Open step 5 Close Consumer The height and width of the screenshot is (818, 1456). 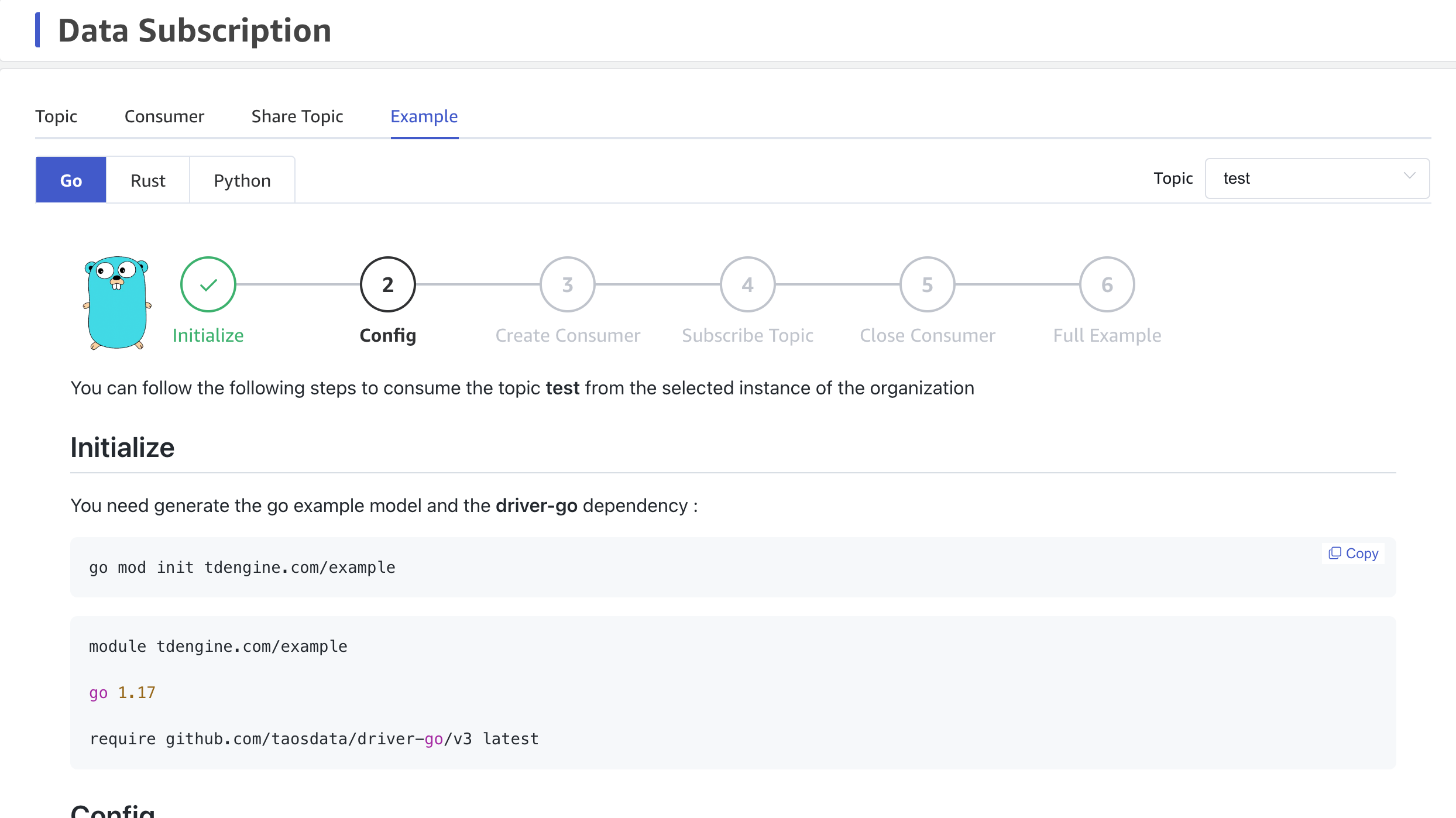(927, 285)
